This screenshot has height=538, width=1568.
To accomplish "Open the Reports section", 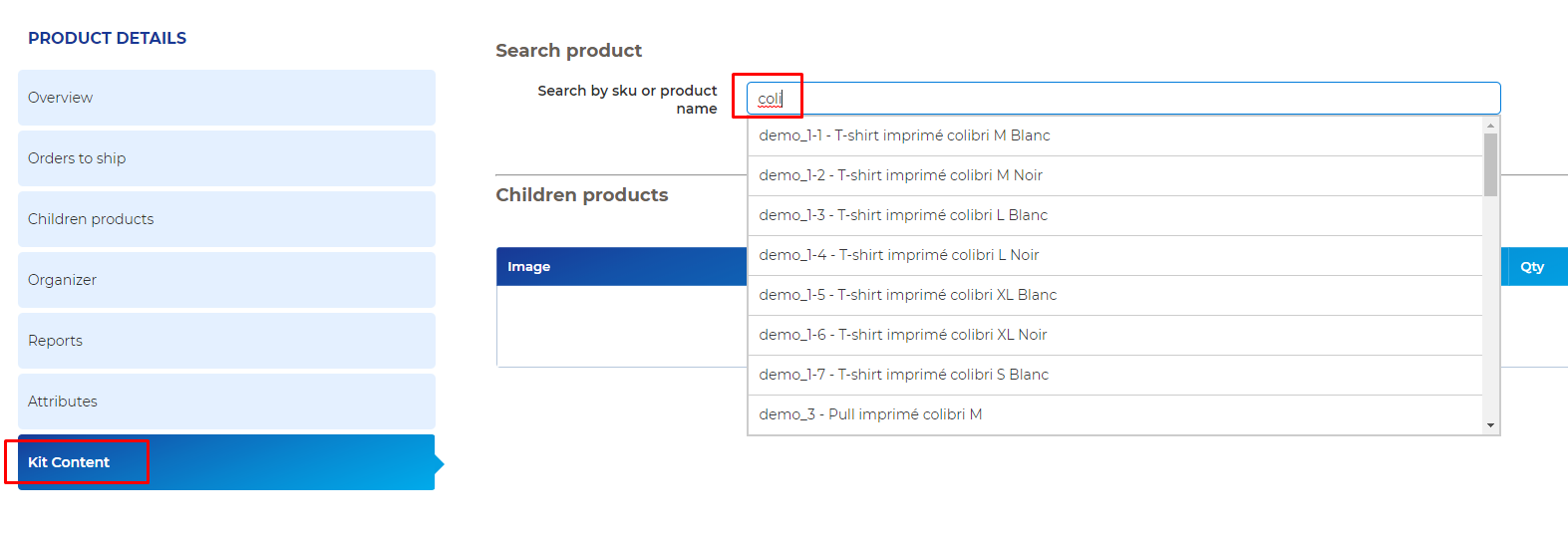I will click(x=226, y=341).
